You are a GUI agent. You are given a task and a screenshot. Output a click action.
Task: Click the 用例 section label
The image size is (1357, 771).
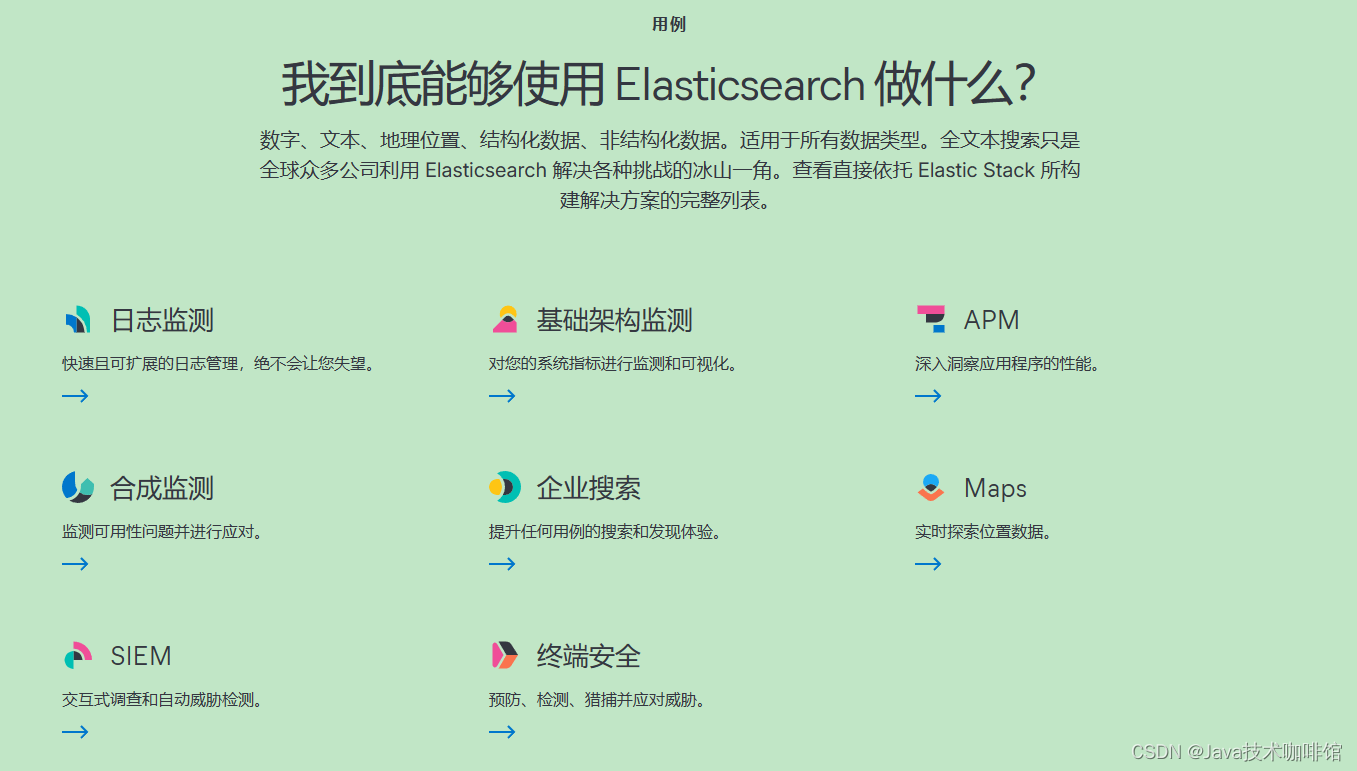tap(668, 24)
